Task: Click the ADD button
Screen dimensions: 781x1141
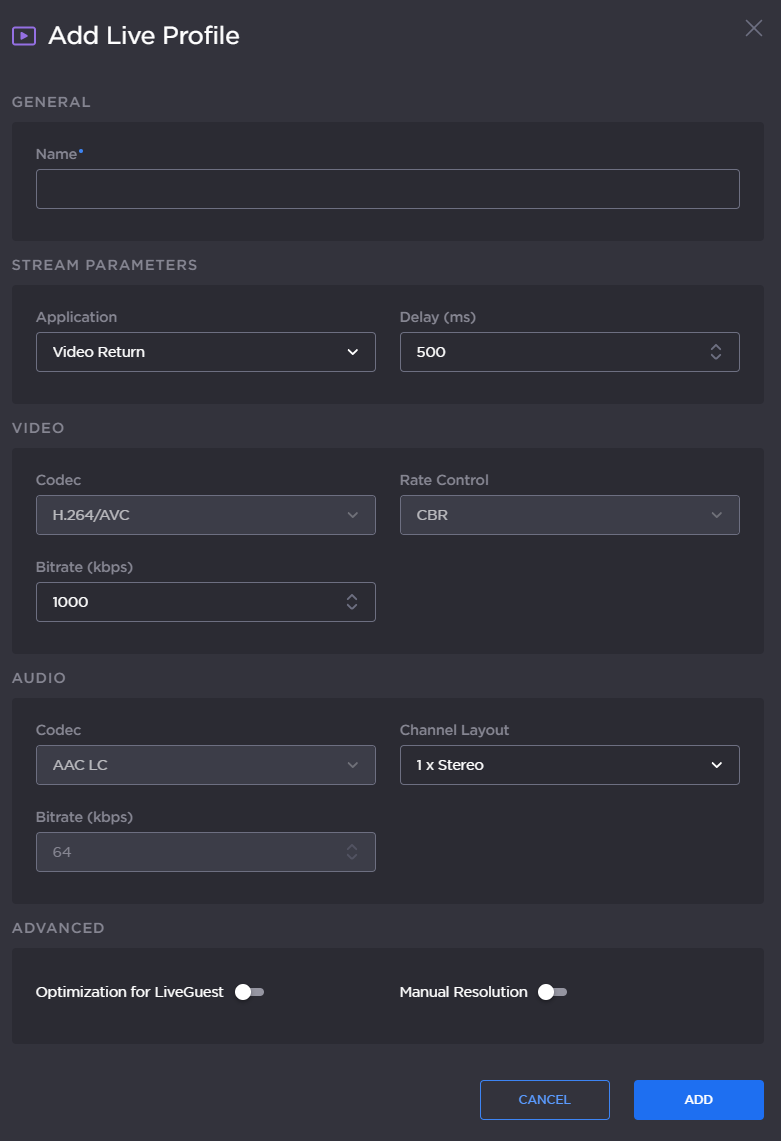Action: click(x=698, y=1099)
